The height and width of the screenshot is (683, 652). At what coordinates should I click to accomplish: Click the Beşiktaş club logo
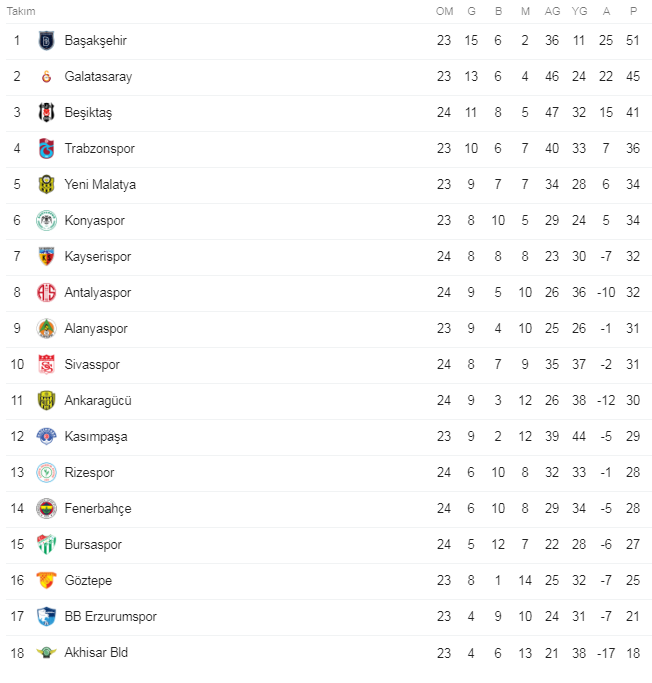46,112
